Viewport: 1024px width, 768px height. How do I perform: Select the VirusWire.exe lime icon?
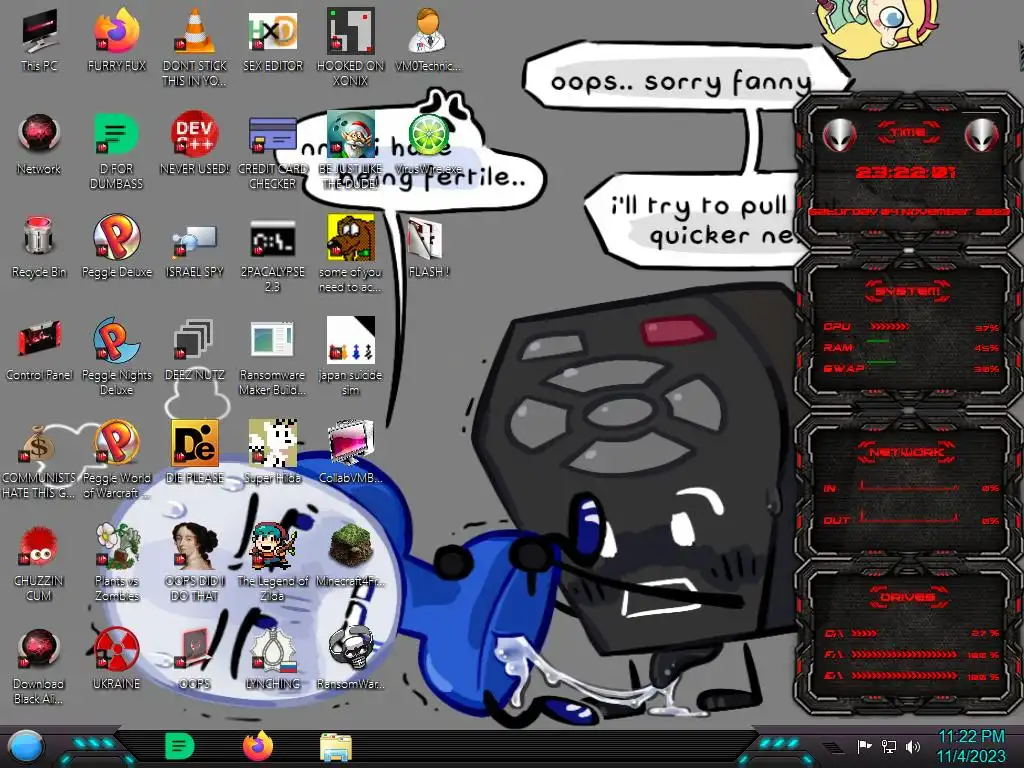428,144
